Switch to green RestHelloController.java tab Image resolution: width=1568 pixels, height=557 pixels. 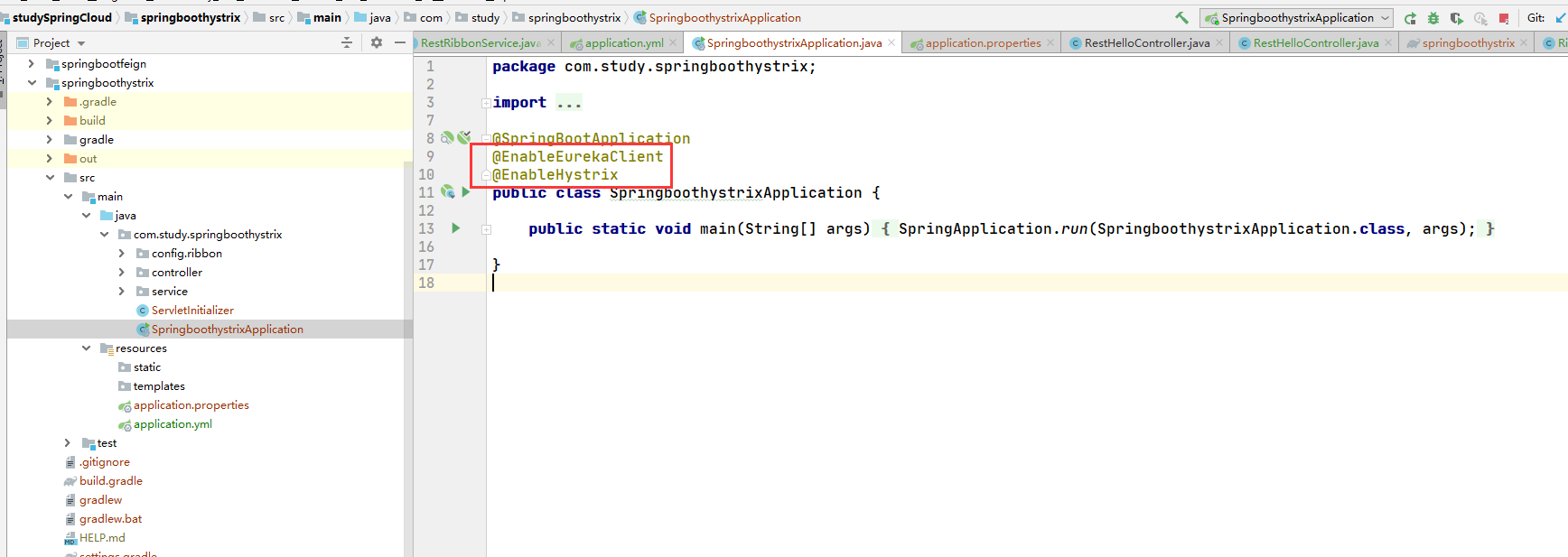coord(1315,43)
